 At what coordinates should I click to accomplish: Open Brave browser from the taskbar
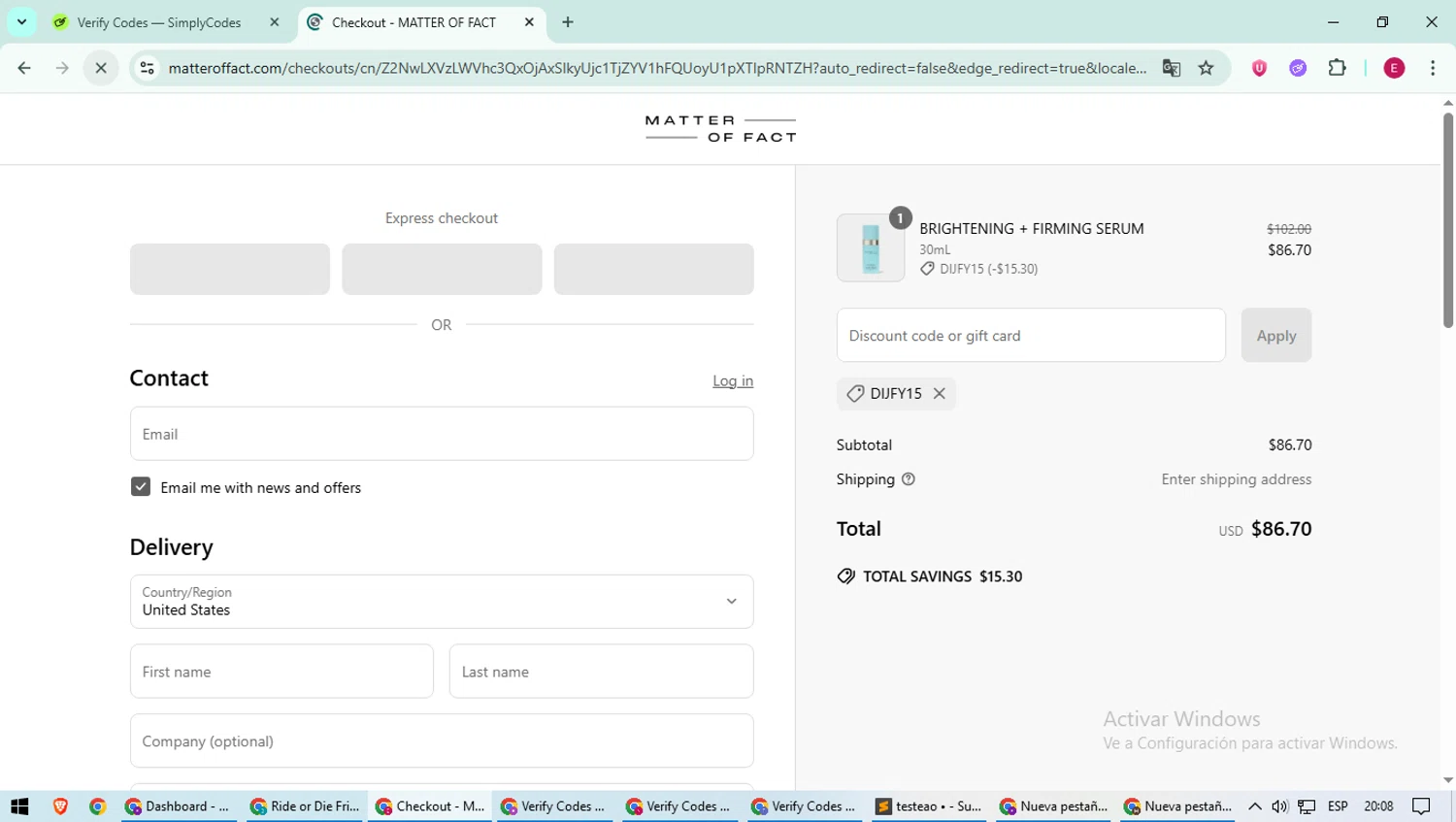pos(60,806)
